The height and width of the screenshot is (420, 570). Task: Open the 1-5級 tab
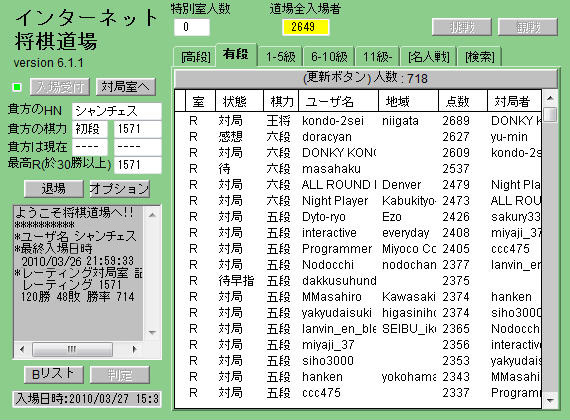pyautogui.click(x=280, y=57)
